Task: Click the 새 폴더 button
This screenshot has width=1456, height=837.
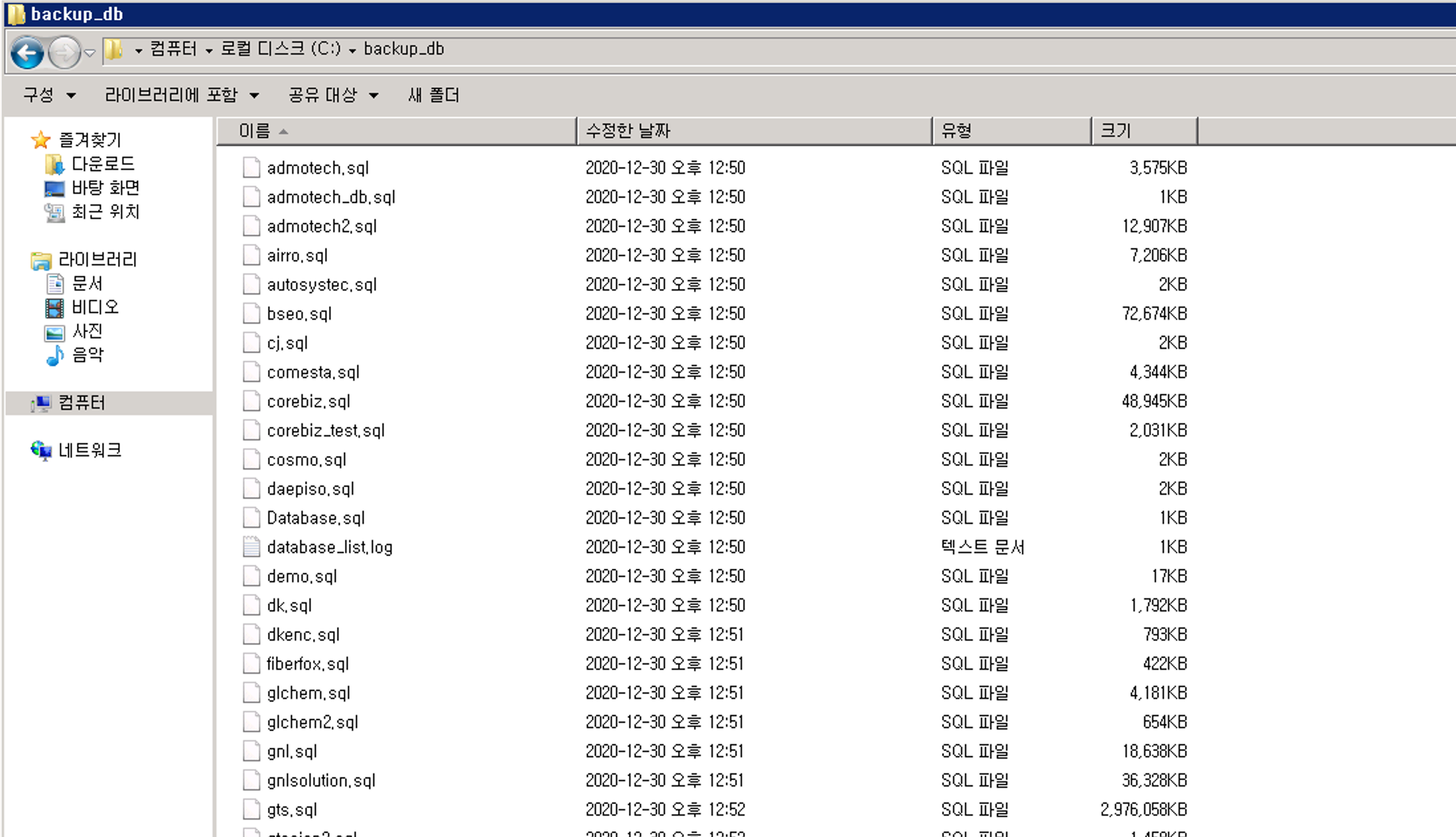Action: click(x=433, y=96)
